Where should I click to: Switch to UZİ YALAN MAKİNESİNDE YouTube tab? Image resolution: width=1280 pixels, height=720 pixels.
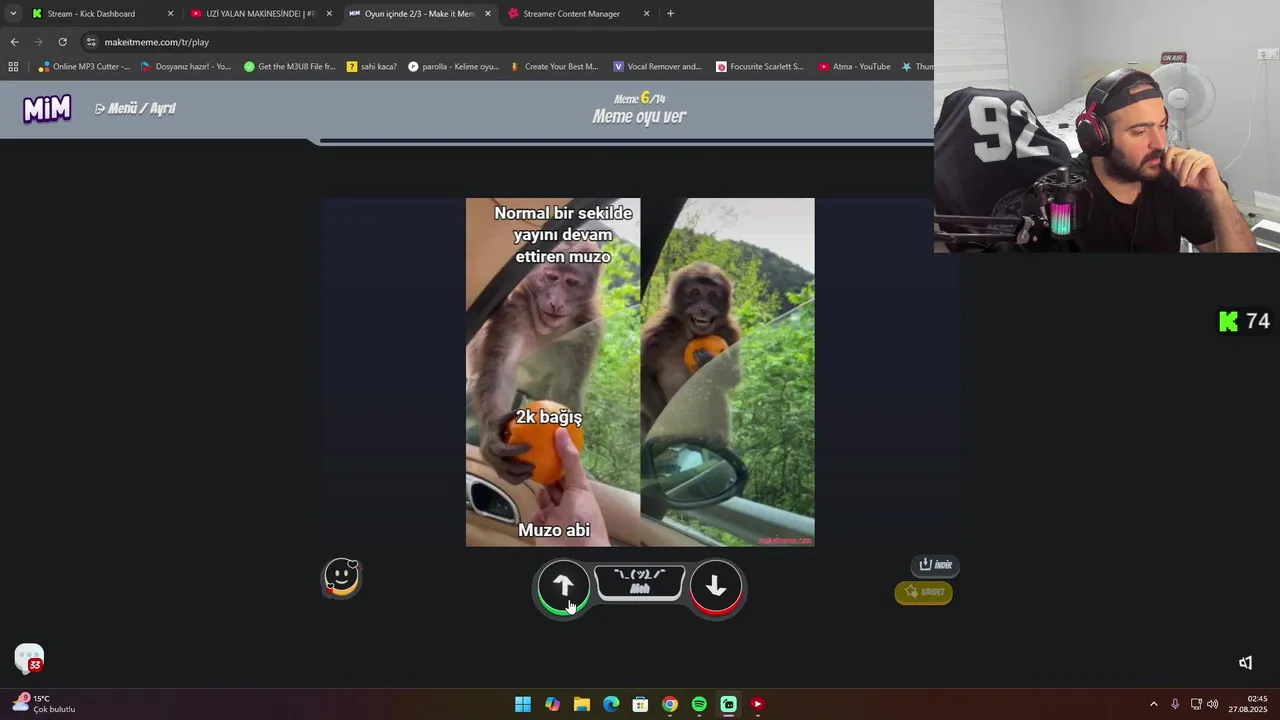[x=260, y=14]
